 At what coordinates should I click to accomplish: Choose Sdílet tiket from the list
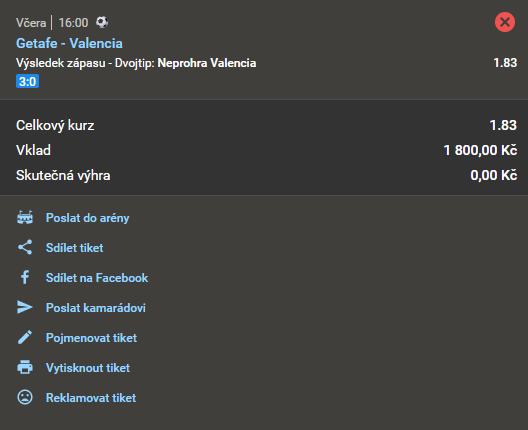pyautogui.click(x=74, y=248)
